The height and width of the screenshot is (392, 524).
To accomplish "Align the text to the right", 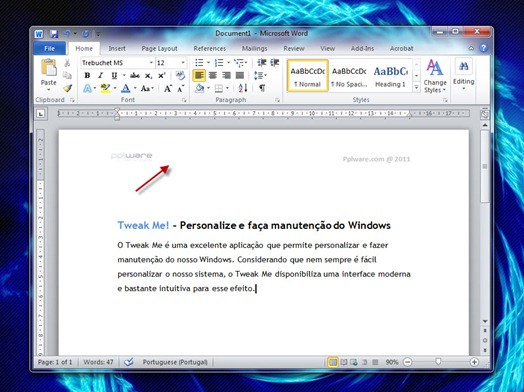I will click(226, 76).
